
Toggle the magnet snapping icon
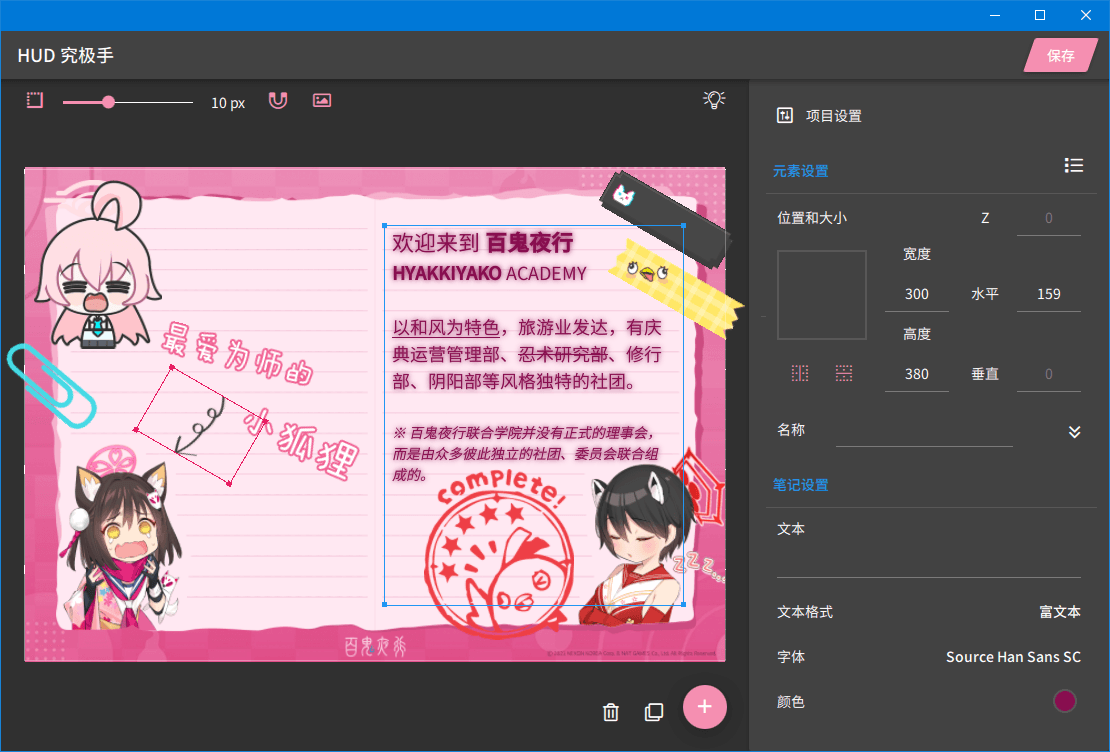click(278, 101)
